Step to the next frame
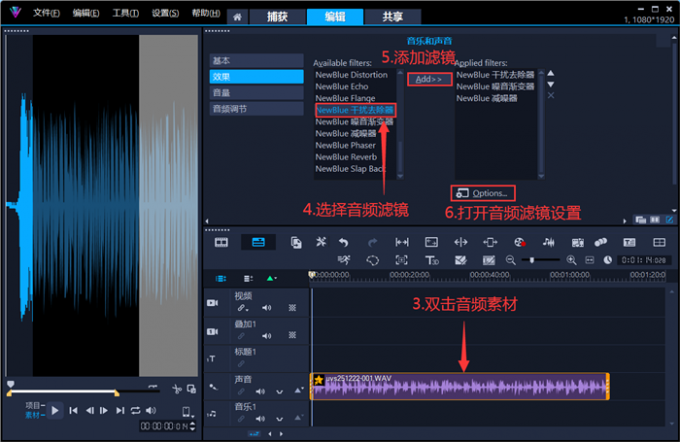Viewport: 680px width, 442px height. 104,410
